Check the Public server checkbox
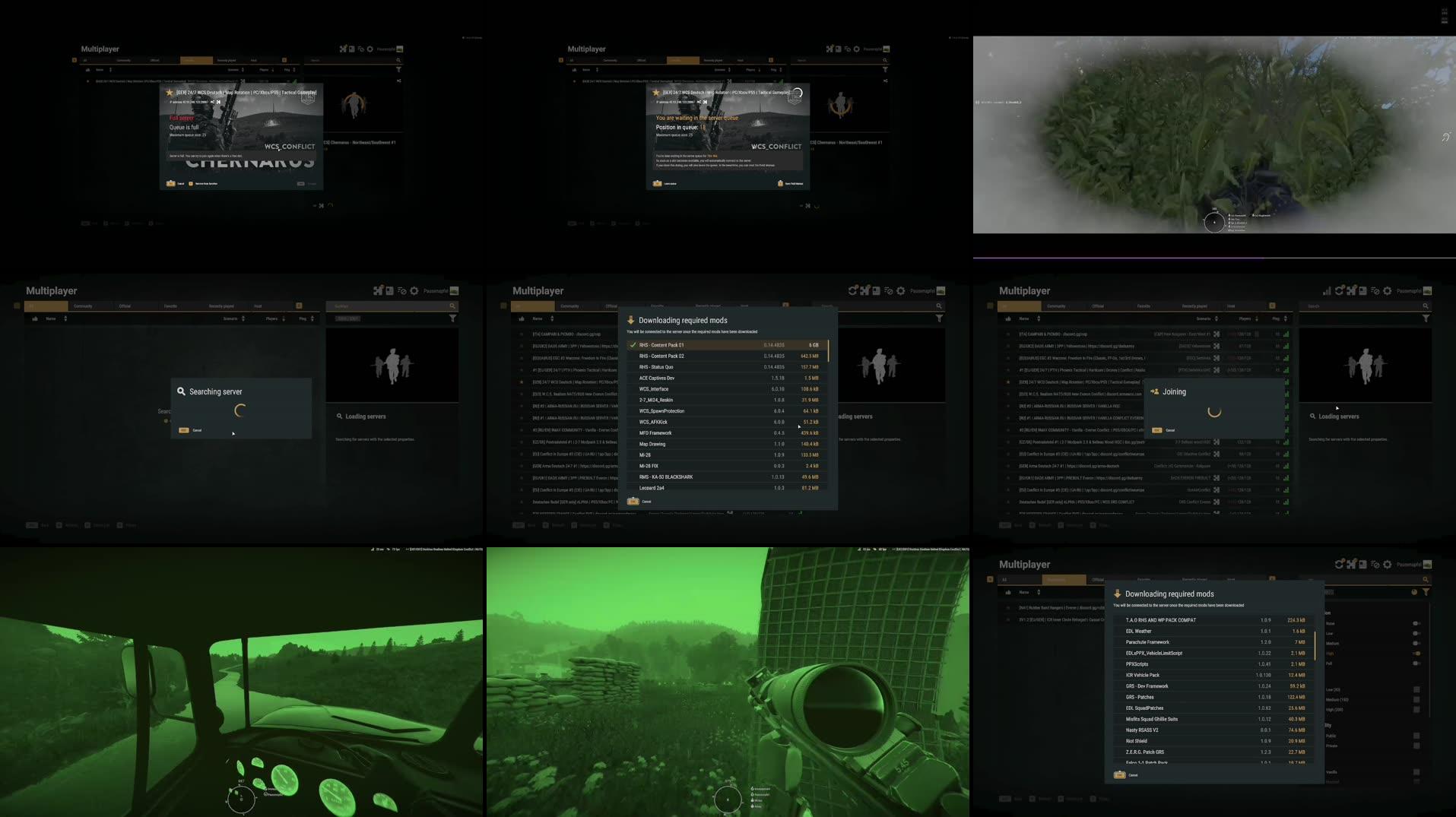This screenshot has width=1456, height=817. (x=1416, y=736)
